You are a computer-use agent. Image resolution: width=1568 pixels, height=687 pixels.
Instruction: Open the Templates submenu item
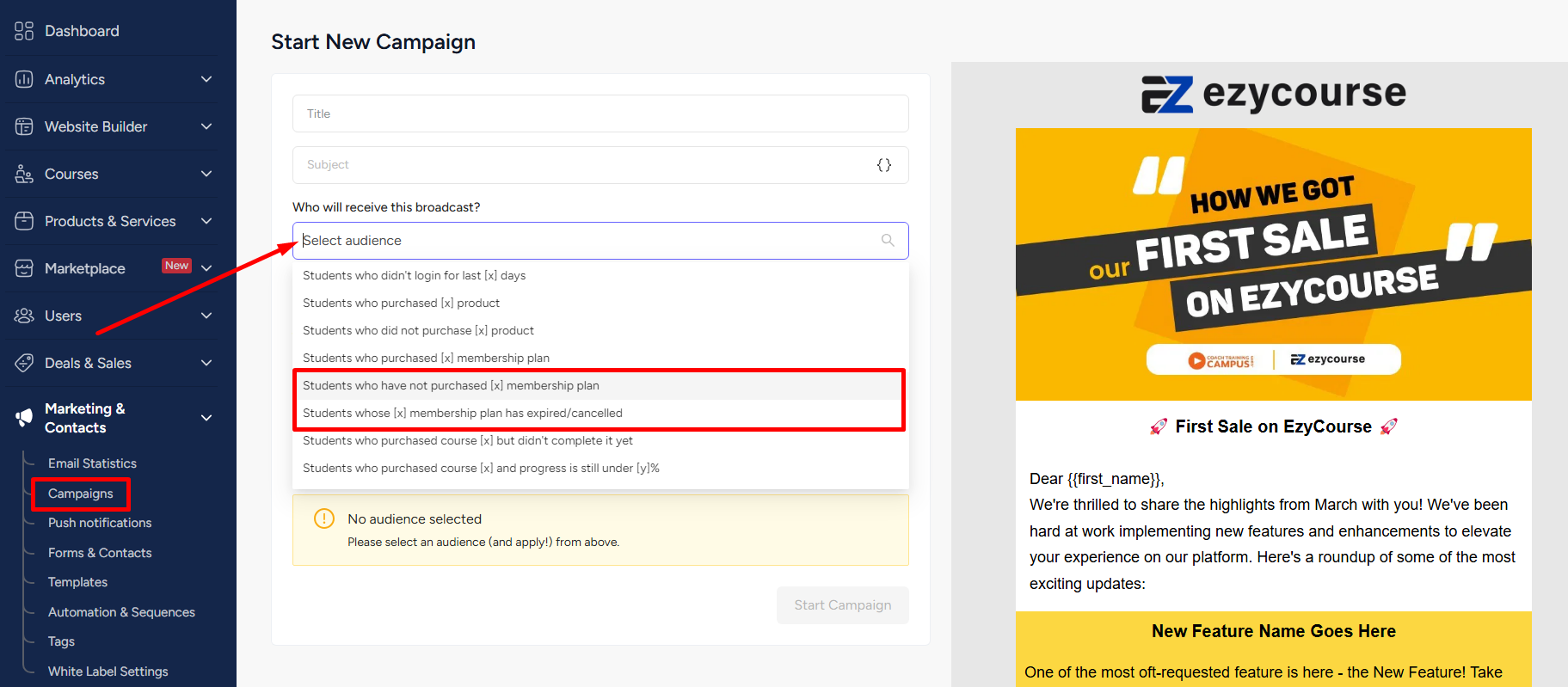(77, 582)
